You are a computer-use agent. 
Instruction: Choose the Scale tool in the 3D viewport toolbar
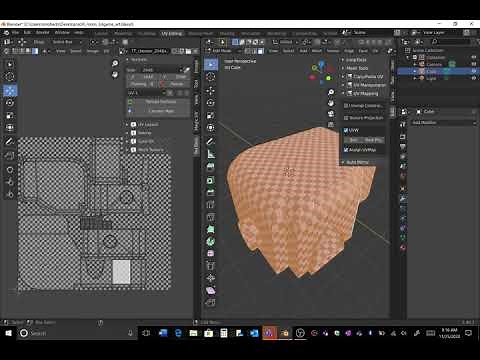tap(211, 115)
